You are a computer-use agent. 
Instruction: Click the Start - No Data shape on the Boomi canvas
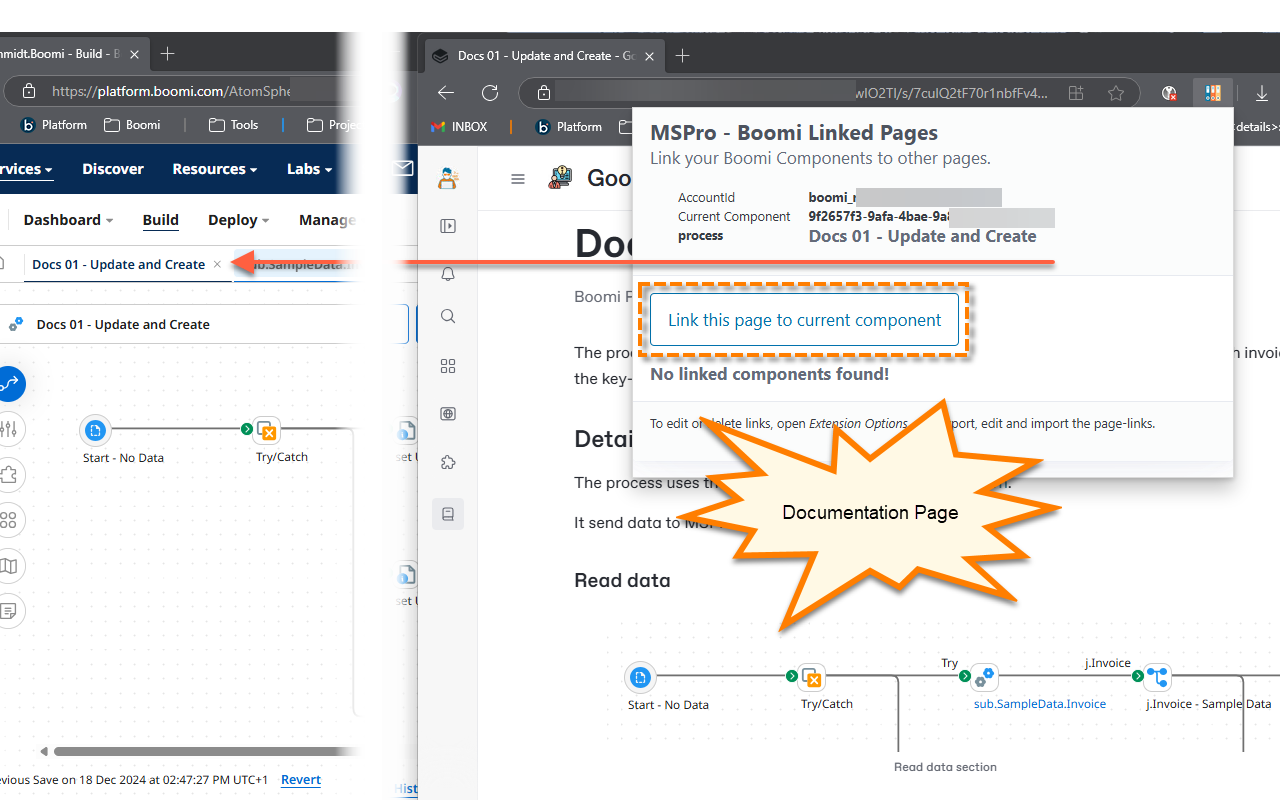(95, 430)
